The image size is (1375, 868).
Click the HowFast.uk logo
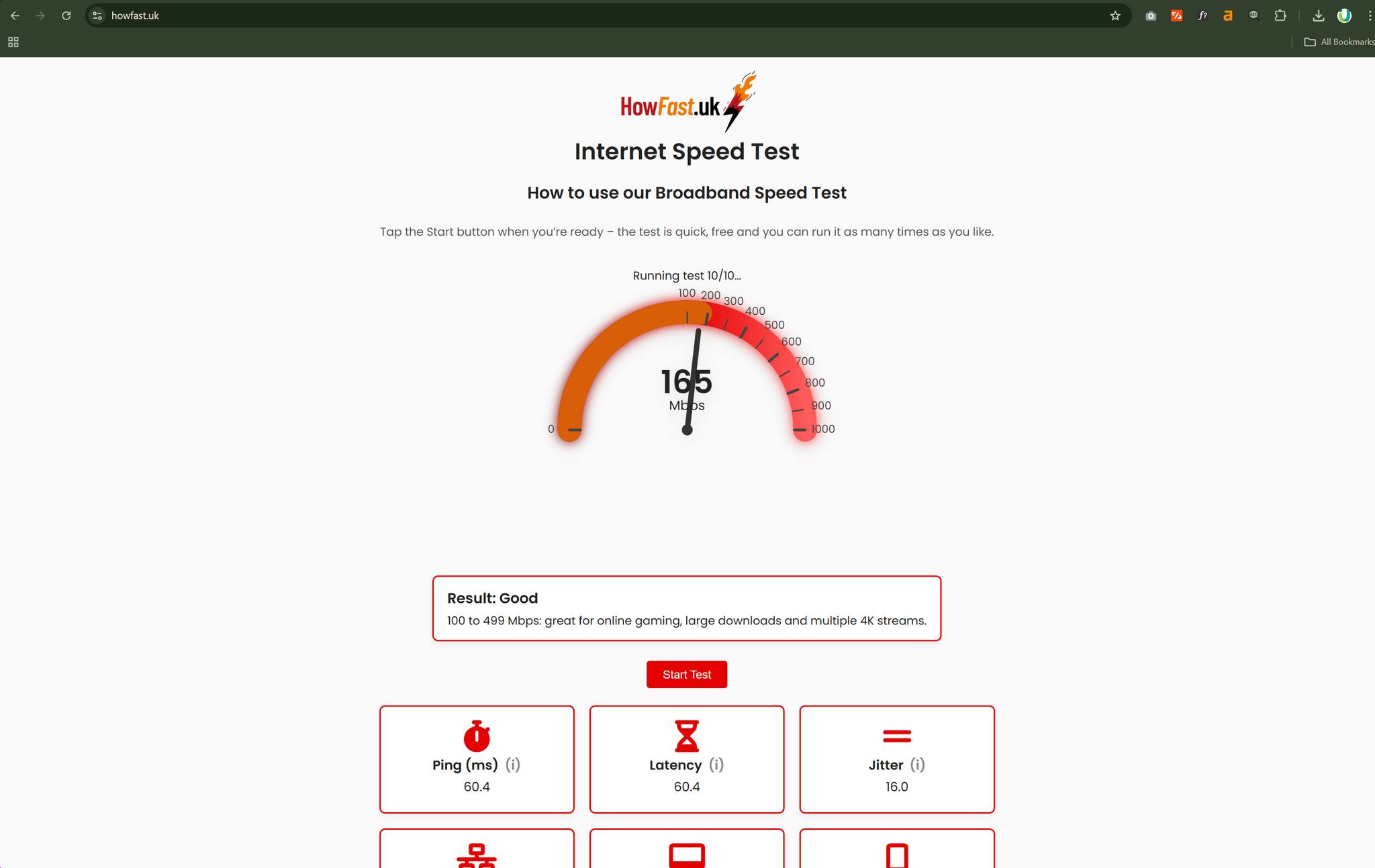pyautogui.click(x=687, y=102)
